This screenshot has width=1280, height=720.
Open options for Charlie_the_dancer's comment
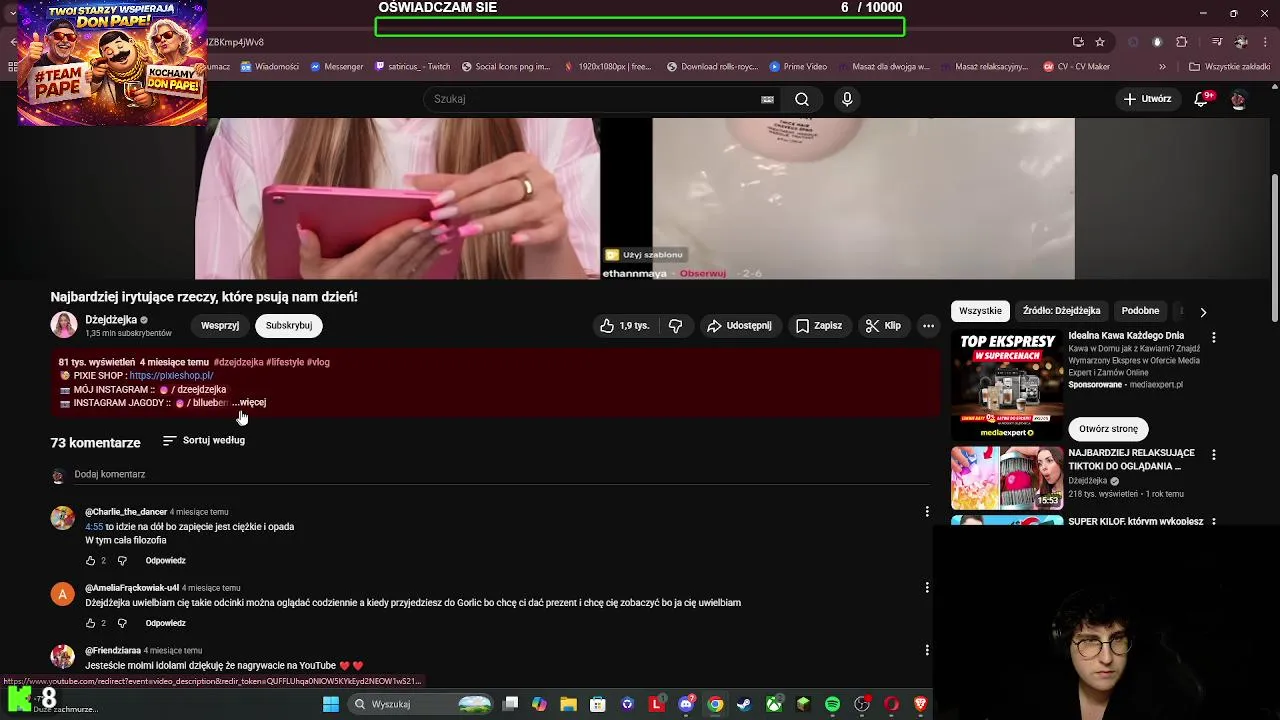927,512
